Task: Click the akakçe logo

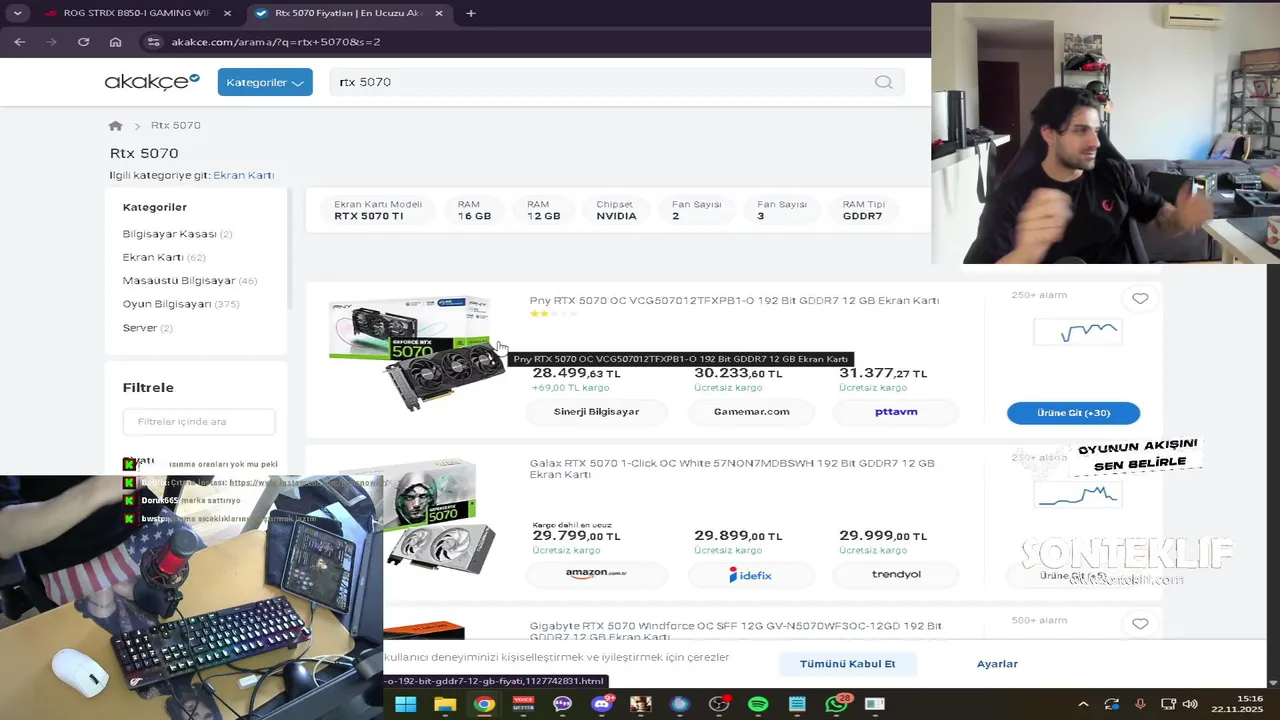Action: (152, 82)
